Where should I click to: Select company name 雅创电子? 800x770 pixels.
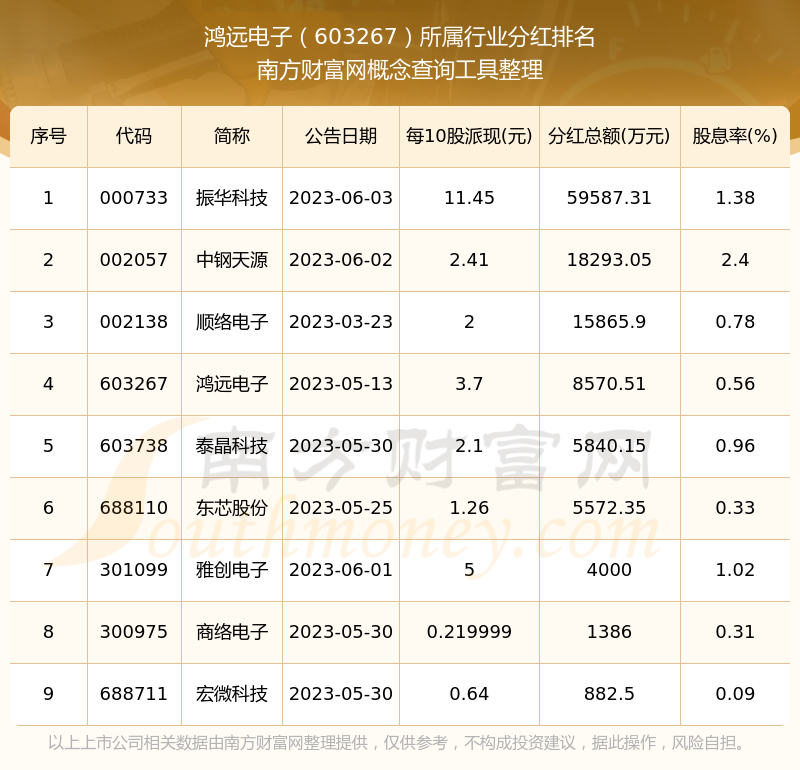pos(232,569)
